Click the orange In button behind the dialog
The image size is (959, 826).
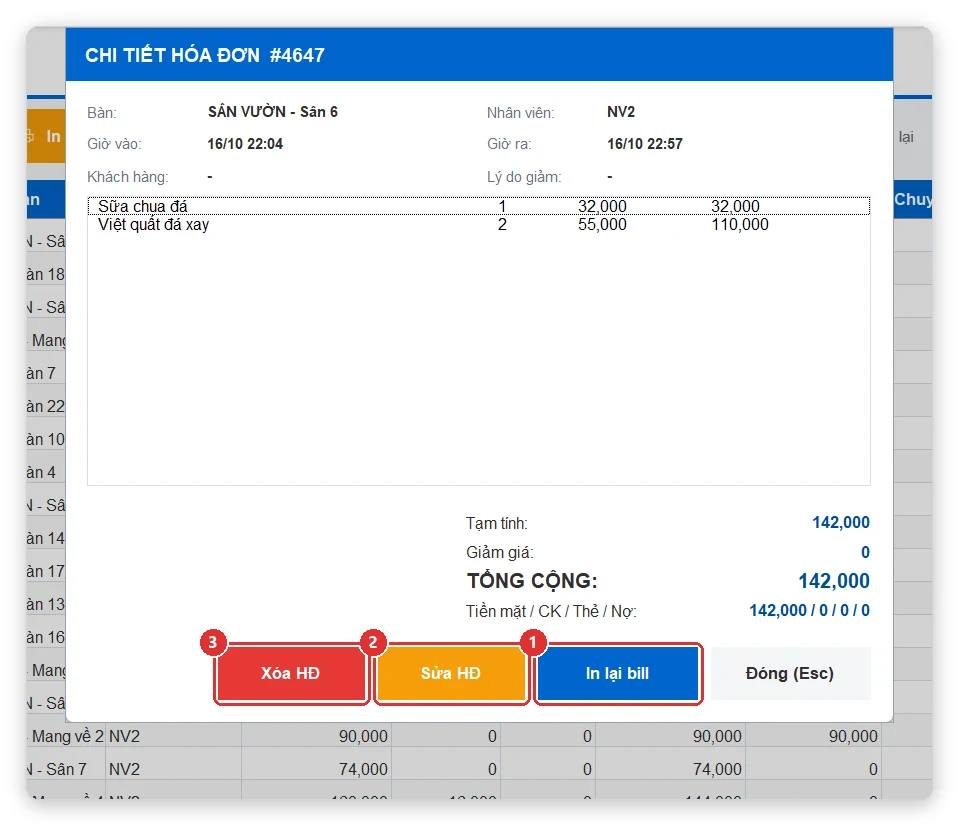46,136
